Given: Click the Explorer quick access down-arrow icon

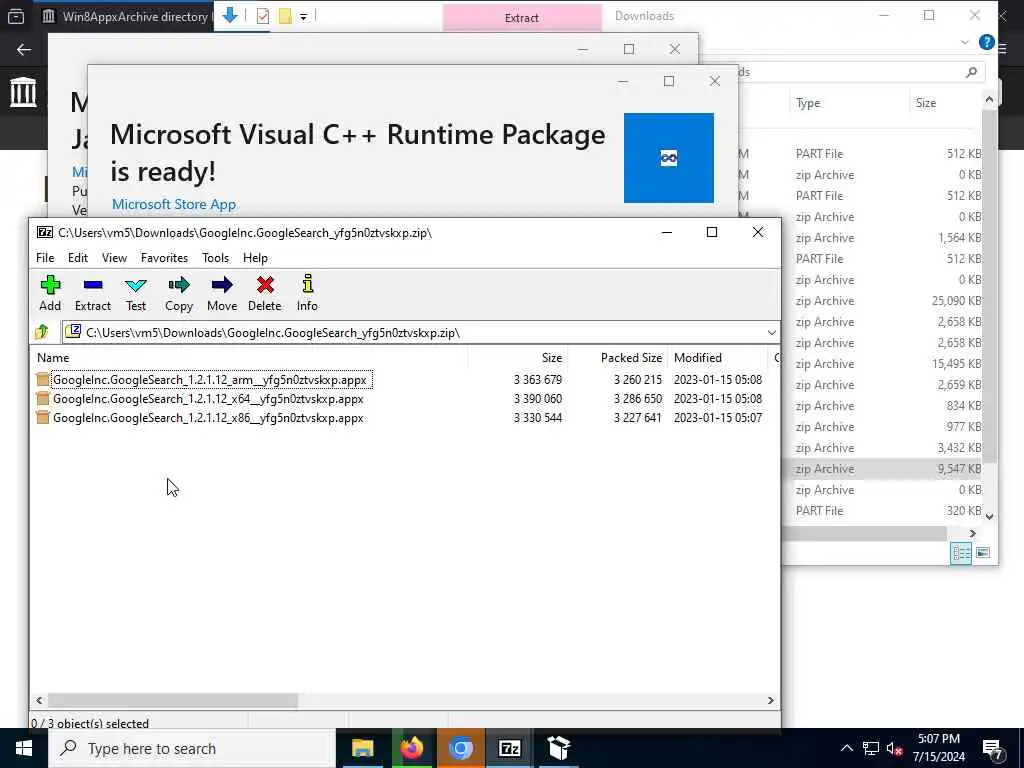Looking at the screenshot, I should click(230, 16).
